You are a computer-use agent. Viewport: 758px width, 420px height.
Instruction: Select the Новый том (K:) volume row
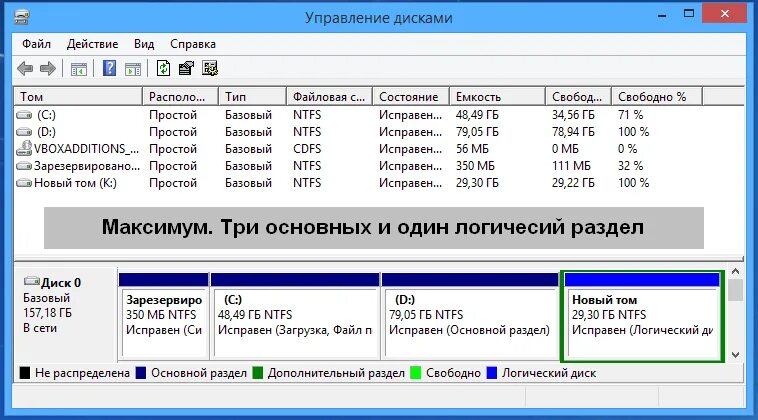click(358, 183)
